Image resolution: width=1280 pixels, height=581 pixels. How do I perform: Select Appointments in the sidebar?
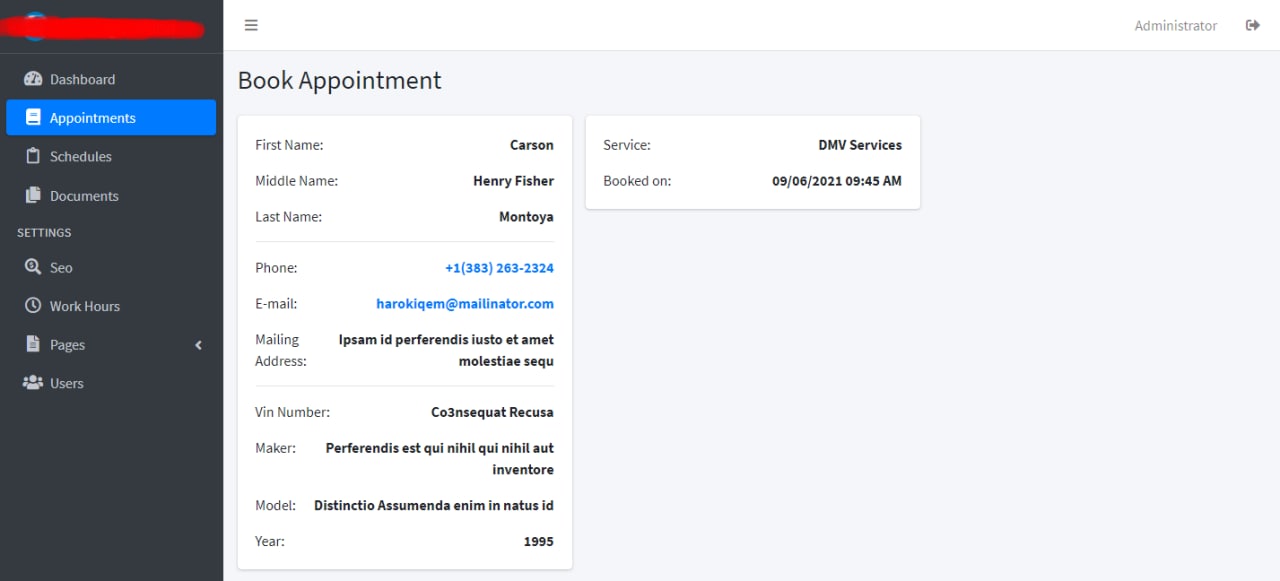pyautogui.click(x=111, y=117)
